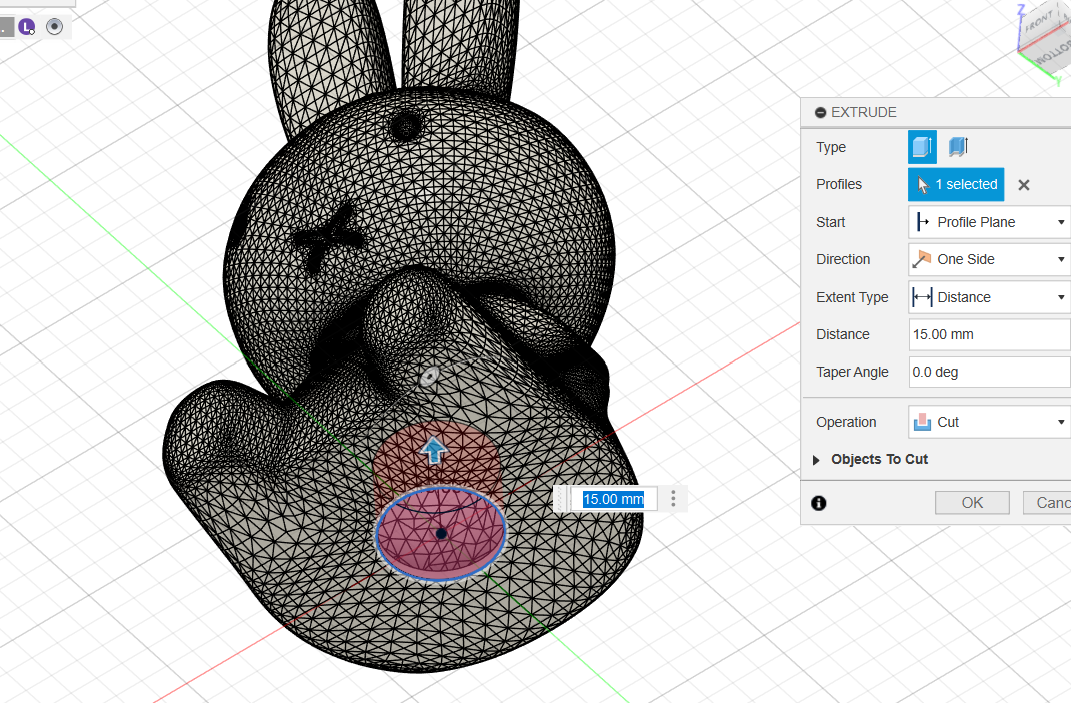Image resolution: width=1071 pixels, height=703 pixels.
Task: Click the blue extrude direction arrow manipulator
Action: [434, 451]
